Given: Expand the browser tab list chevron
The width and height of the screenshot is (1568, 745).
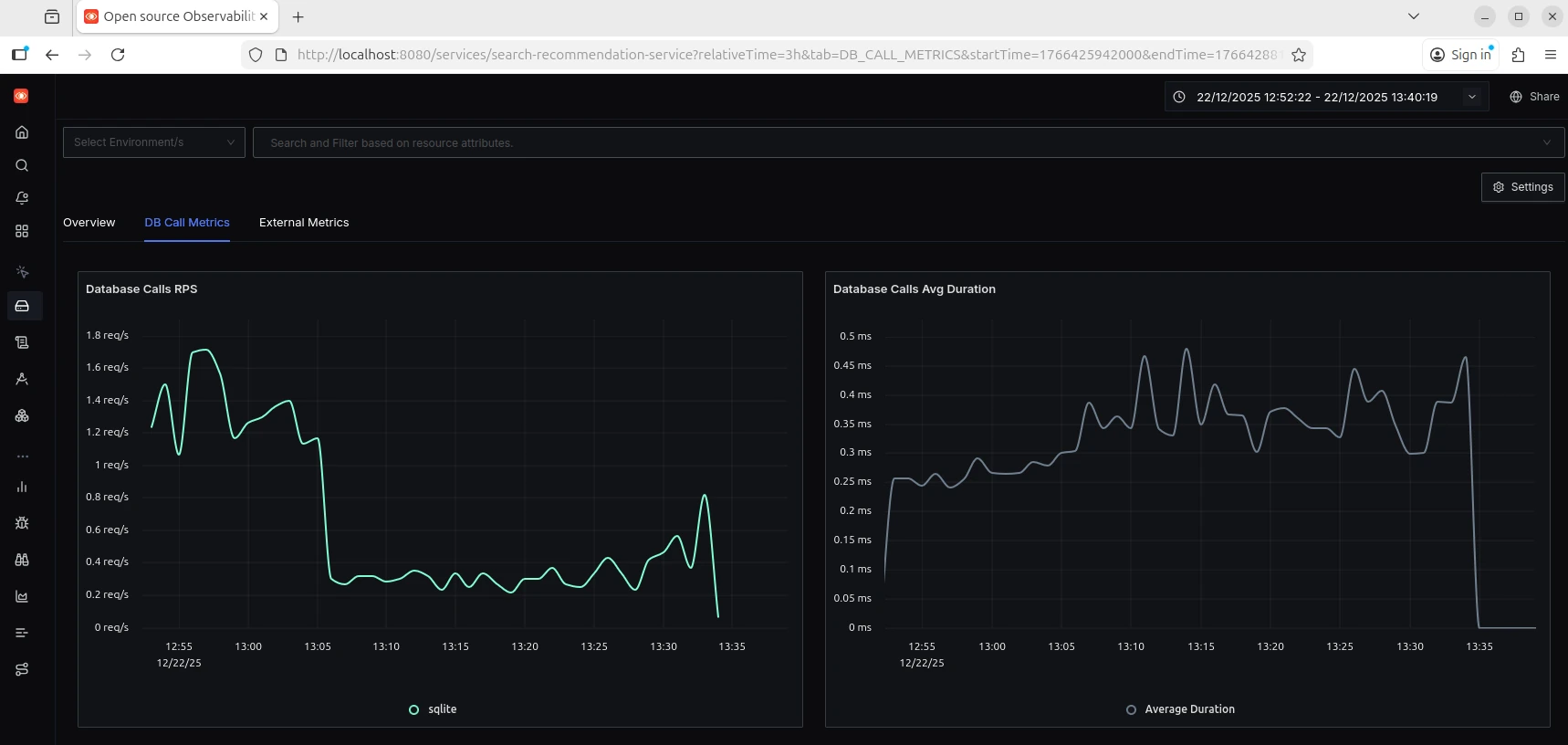Looking at the screenshot, I should pyautogui.click(x=1413, y=16).
